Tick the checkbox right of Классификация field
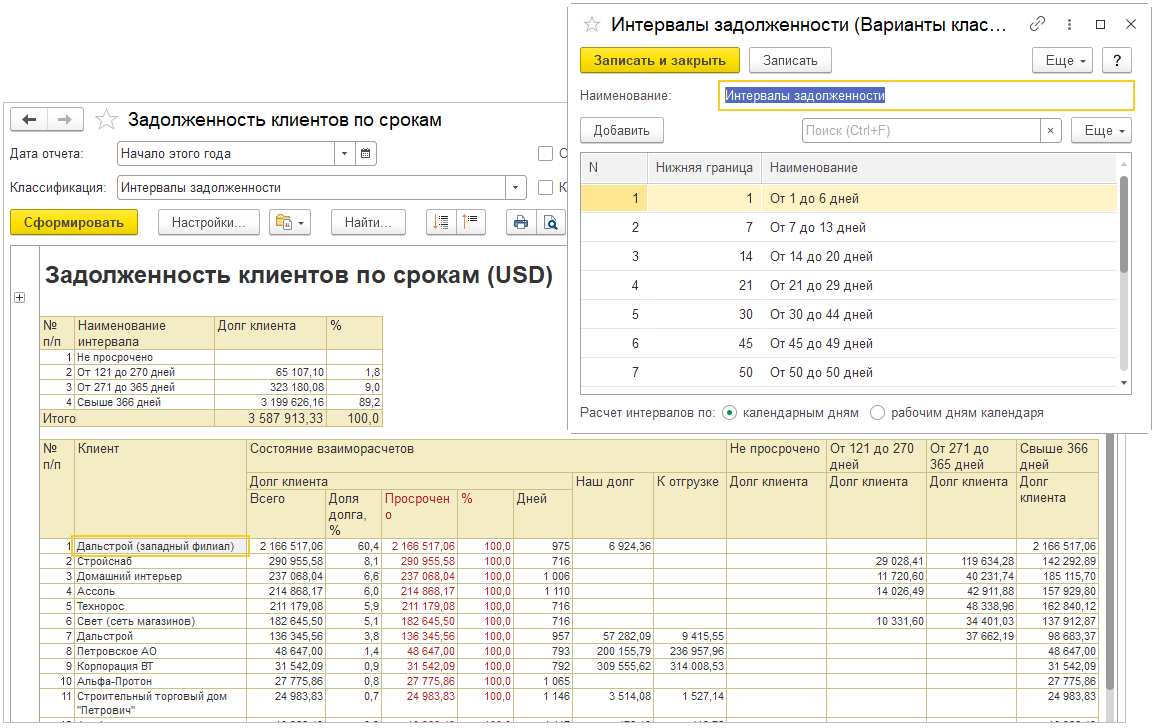 (545, 187)
